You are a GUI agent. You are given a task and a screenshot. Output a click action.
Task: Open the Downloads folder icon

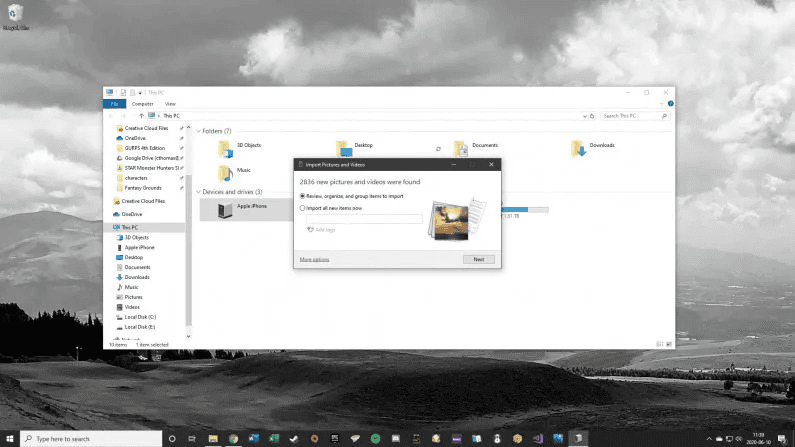click(x=579, y=148)
